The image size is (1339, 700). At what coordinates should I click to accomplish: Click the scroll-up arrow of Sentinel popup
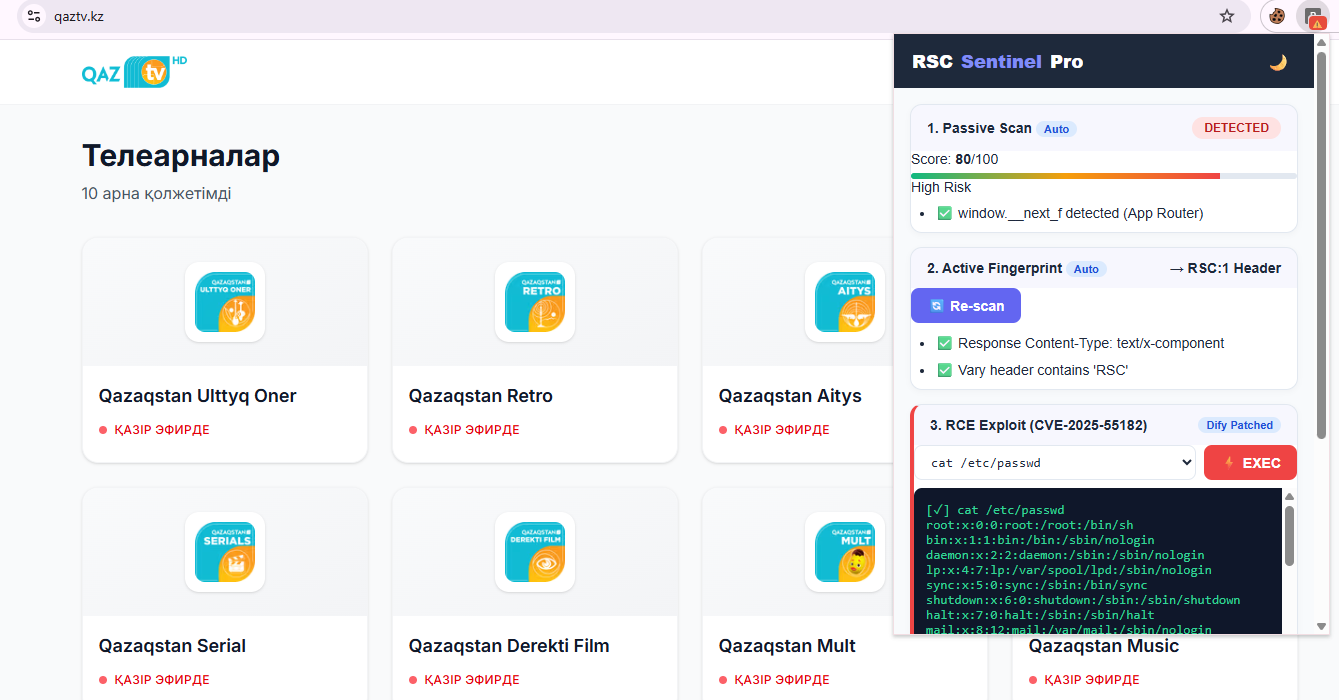point(1322,42)
